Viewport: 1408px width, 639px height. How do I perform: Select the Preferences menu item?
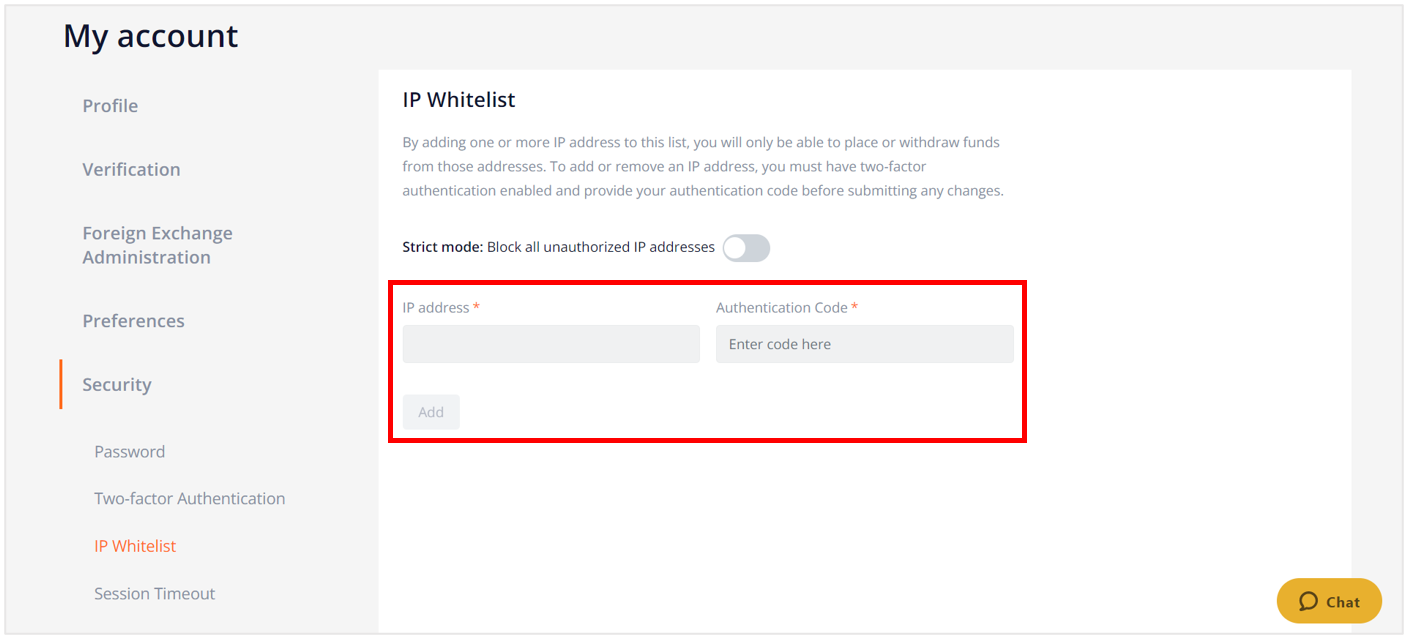coord(133,321)
